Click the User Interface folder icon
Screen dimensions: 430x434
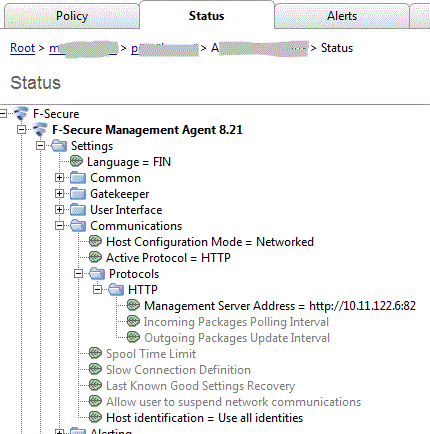78,210
